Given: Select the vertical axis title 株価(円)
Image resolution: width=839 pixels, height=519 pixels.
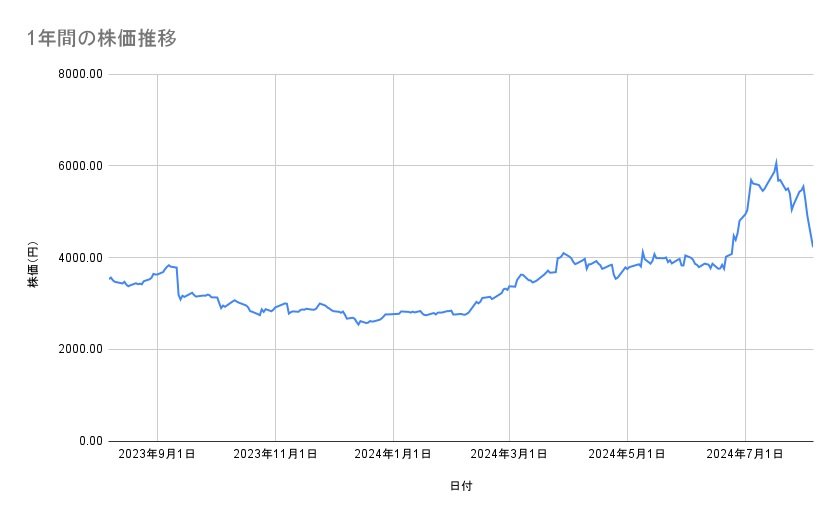Looking at the screenshot, I should tap(33, 267).
